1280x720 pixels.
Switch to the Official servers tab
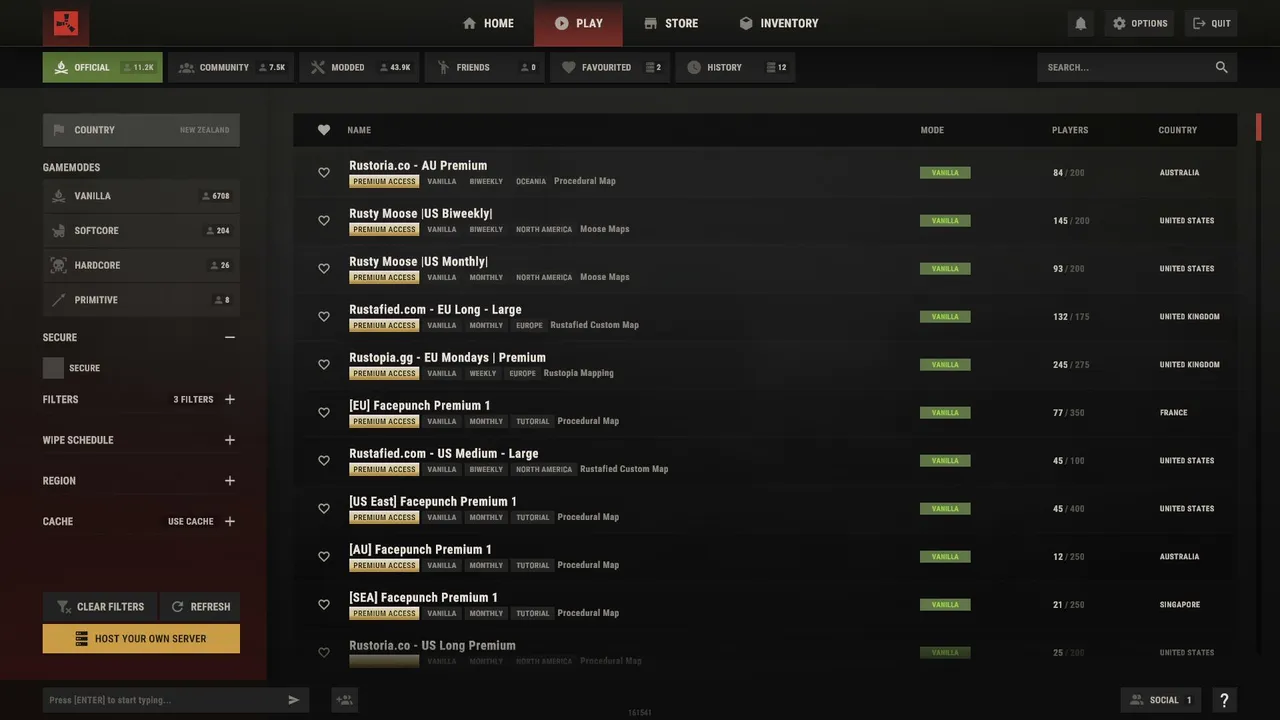102,67
